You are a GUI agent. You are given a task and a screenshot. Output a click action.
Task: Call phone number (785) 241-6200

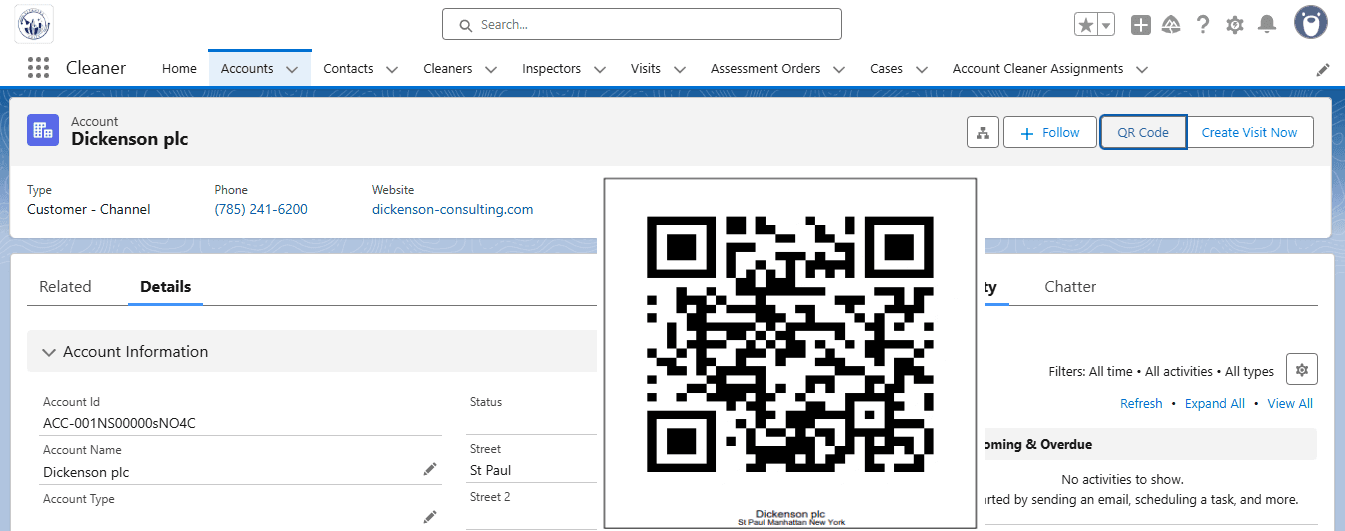[261, 209]
